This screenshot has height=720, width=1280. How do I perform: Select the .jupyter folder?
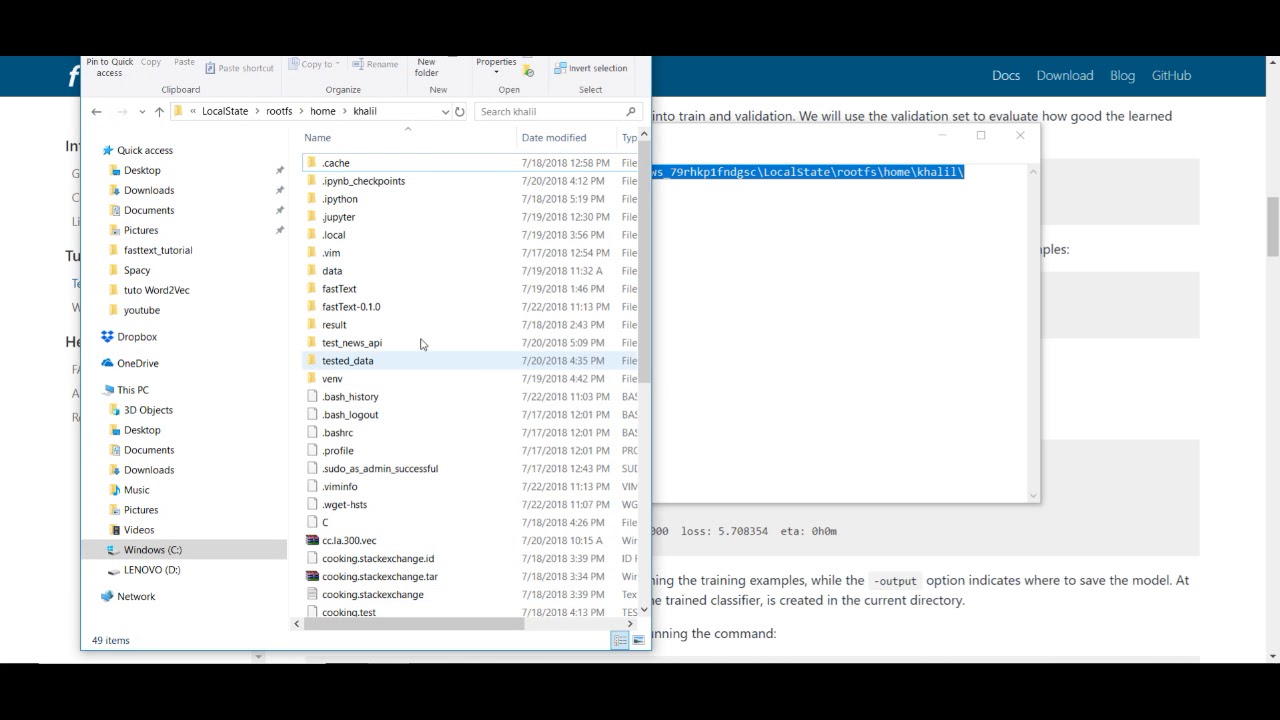[x=339, y=217]
